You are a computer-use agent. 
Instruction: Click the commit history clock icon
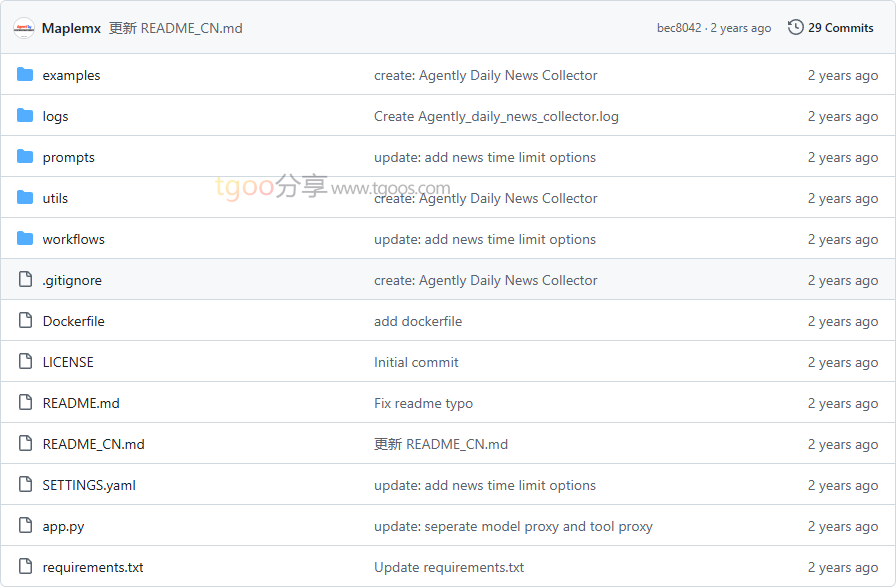pyautogui.click(x=796, y=27)
